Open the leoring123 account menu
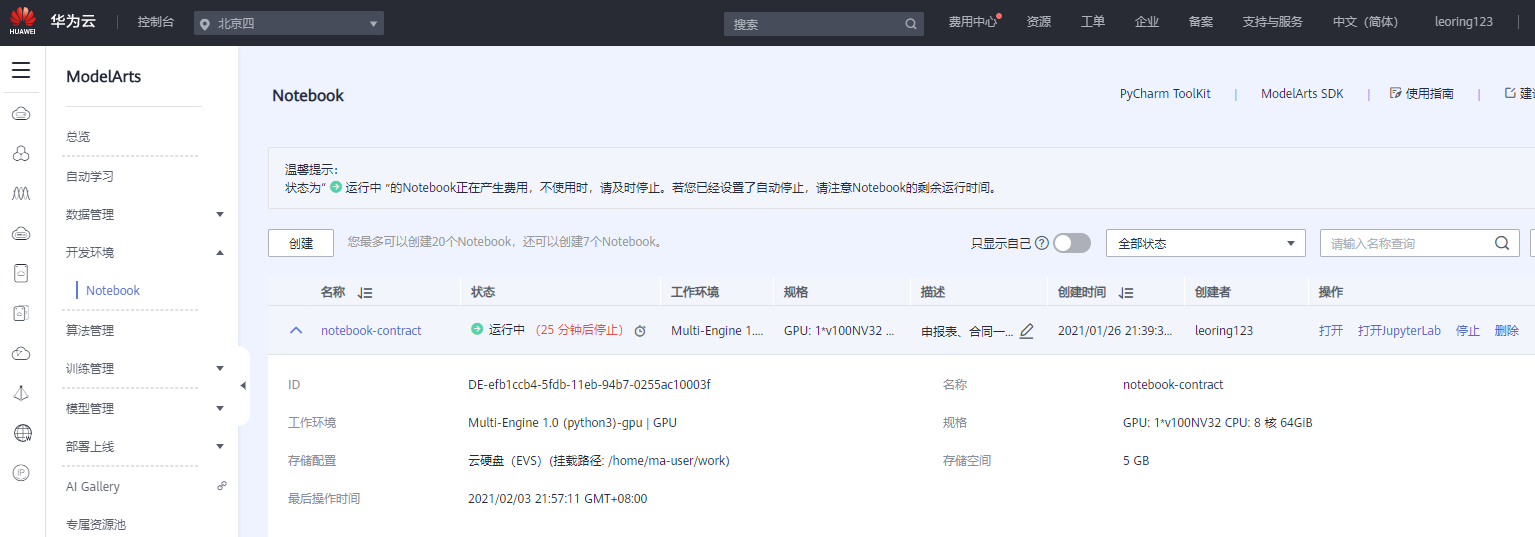 pyautogui.click(x=1464, y=22)
